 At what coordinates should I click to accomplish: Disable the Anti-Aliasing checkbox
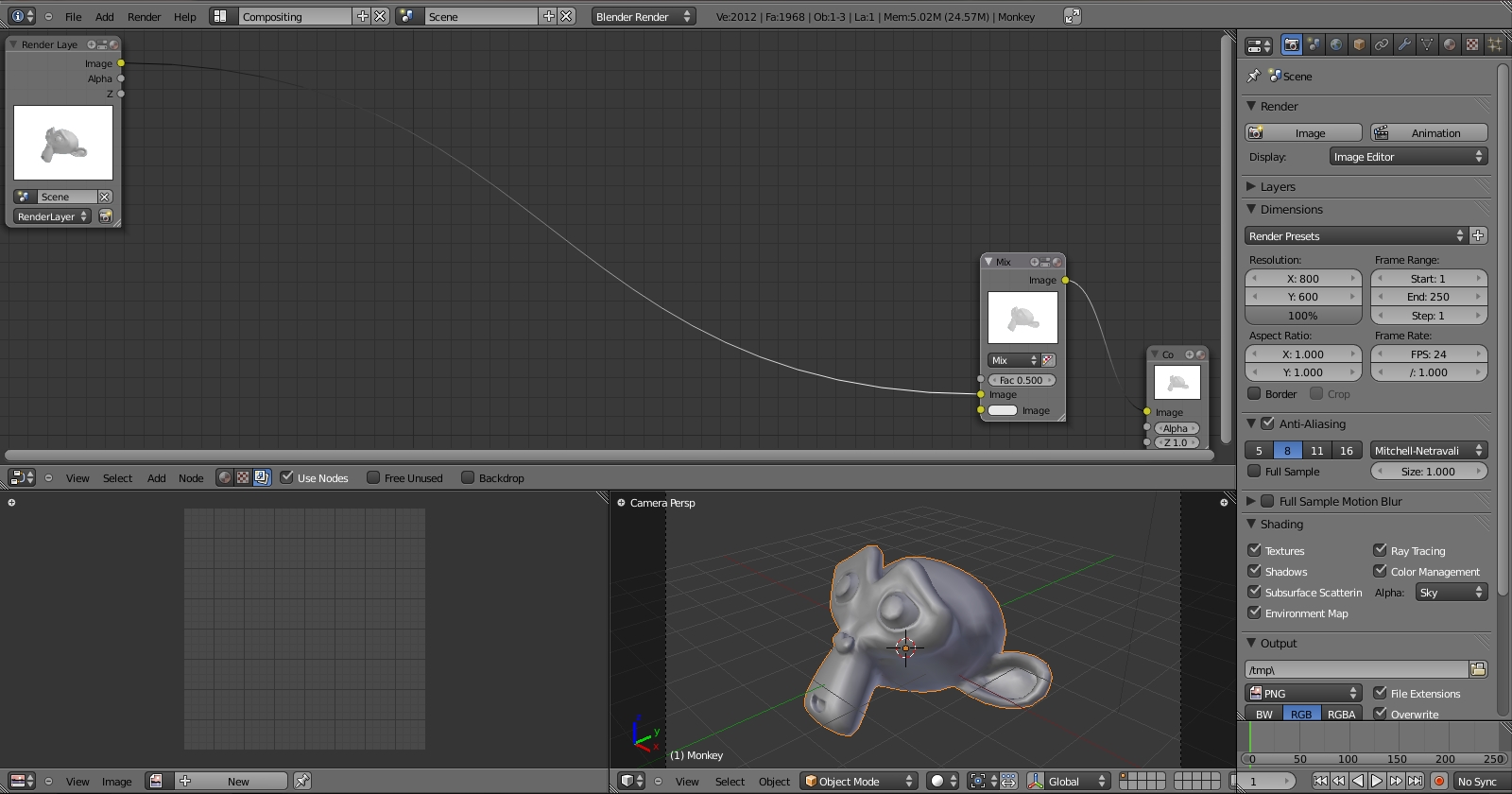point(1268,423)
